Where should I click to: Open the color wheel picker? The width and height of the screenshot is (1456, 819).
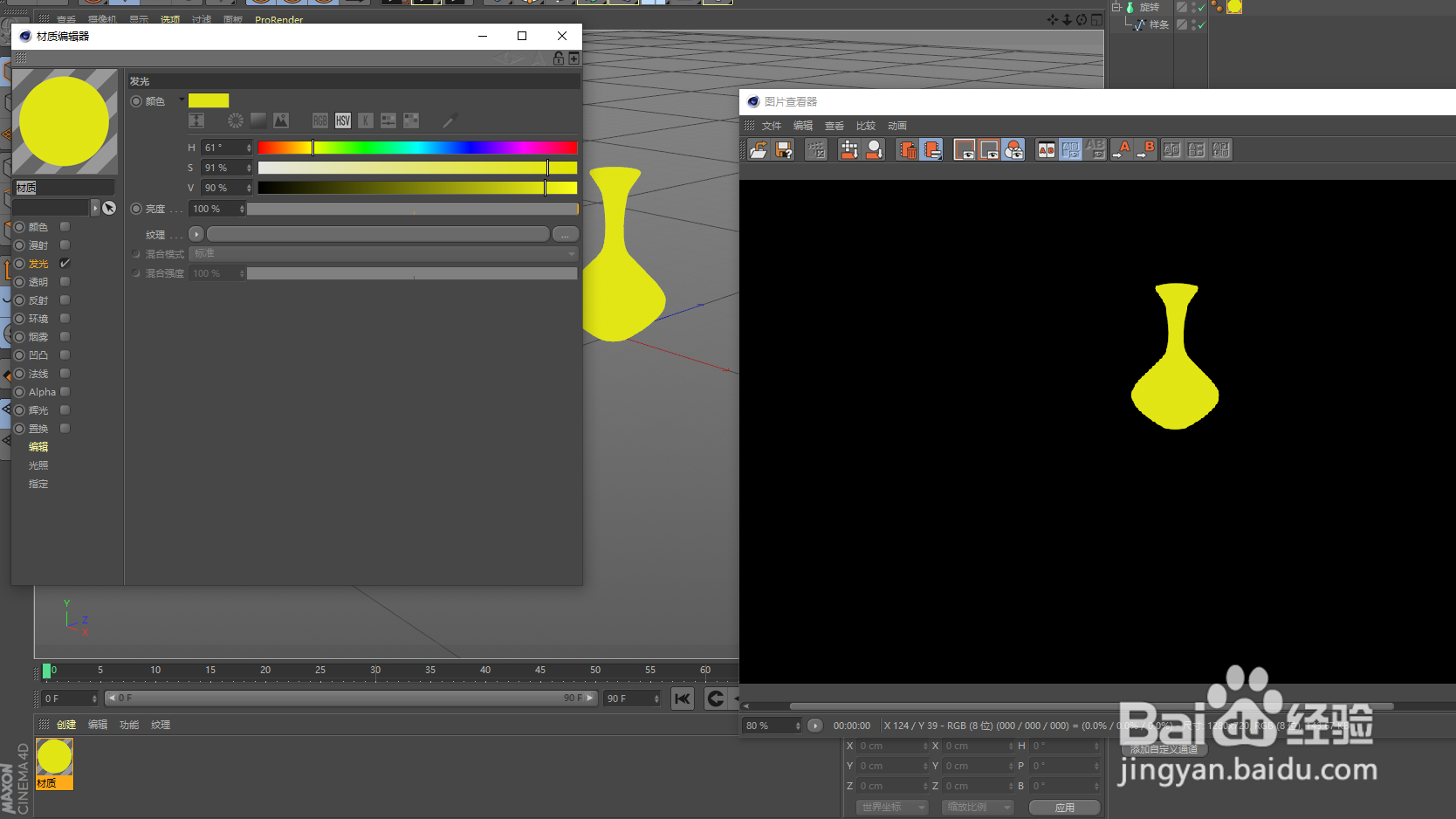234,120
